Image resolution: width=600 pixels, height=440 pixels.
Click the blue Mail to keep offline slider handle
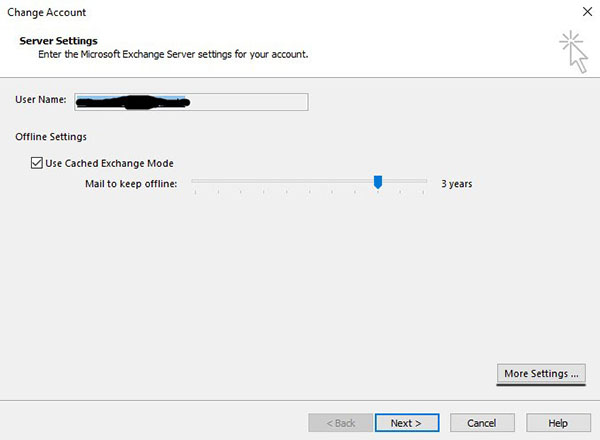tap(378, 181)
